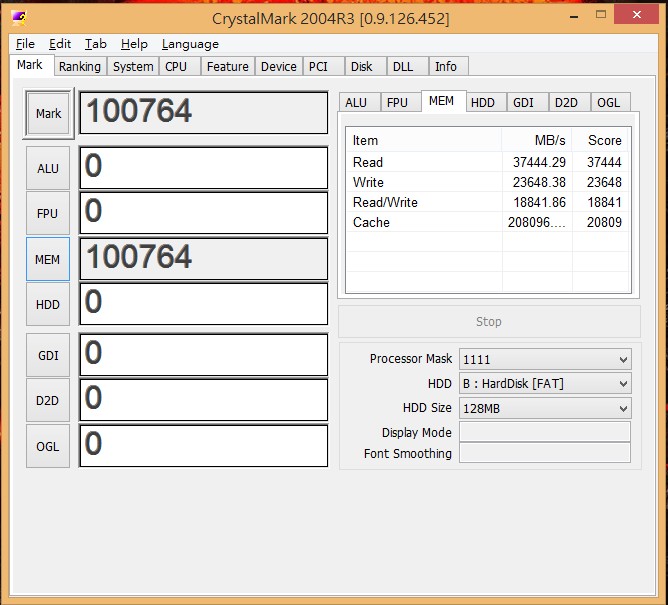The width and height of the screenshot is (668, 605).
Task: Click the FPU score field beside FPU button
Action: (204, 213)
